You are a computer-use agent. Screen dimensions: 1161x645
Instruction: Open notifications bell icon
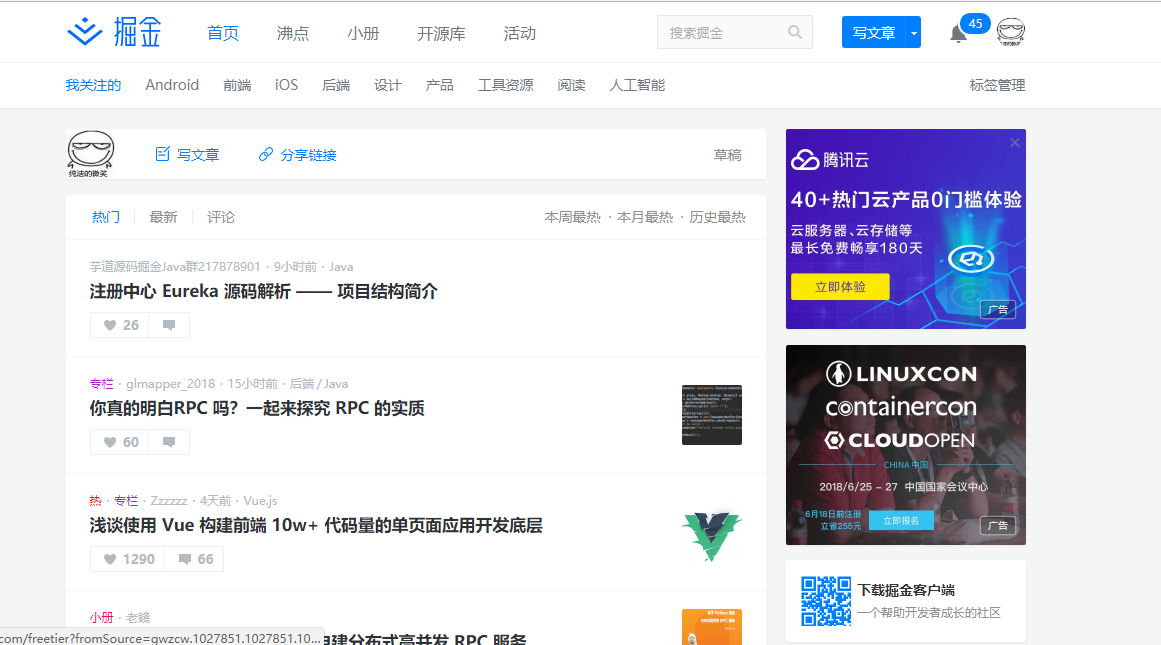958,33
